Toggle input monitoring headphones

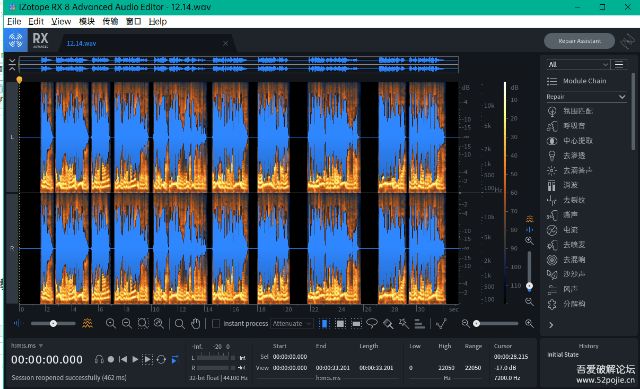[99, 359]
